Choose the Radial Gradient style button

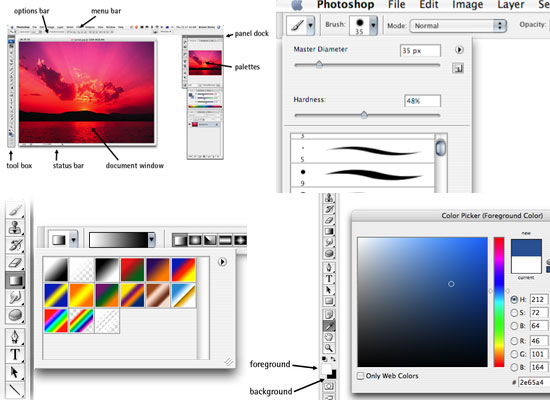click(x=195, y=240)
